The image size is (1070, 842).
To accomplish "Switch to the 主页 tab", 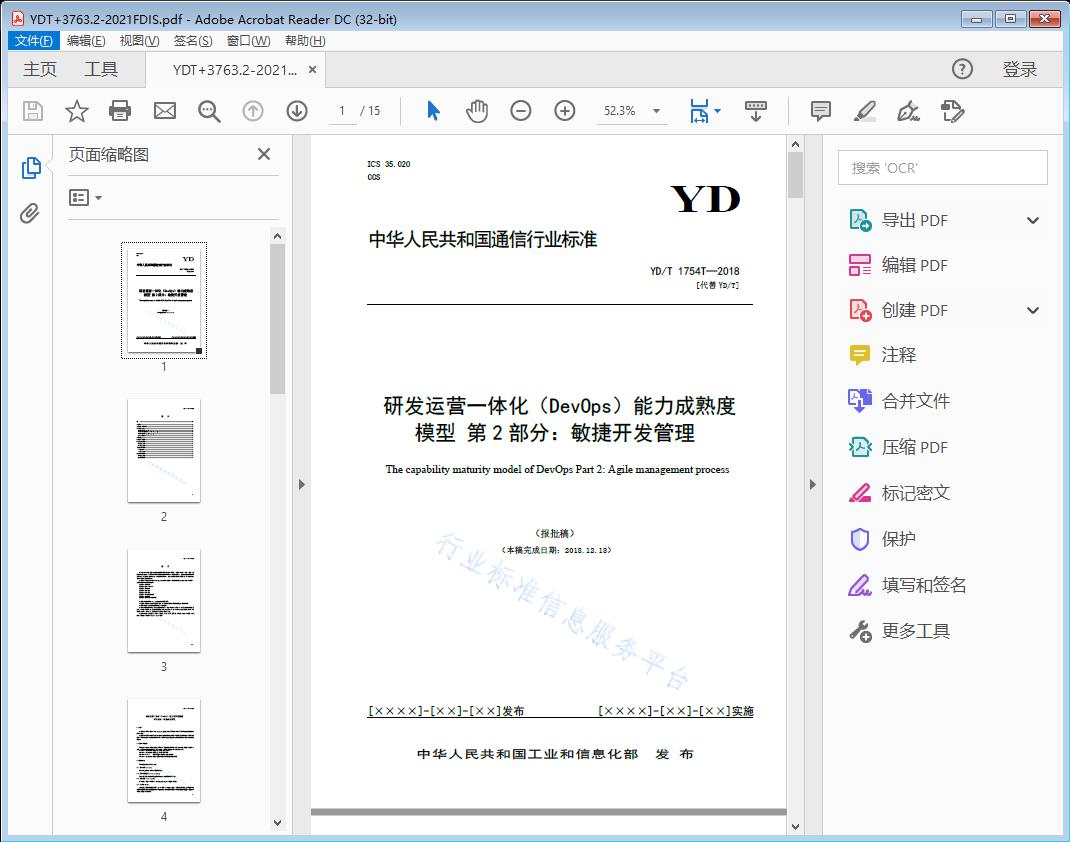I will point(40,69).
